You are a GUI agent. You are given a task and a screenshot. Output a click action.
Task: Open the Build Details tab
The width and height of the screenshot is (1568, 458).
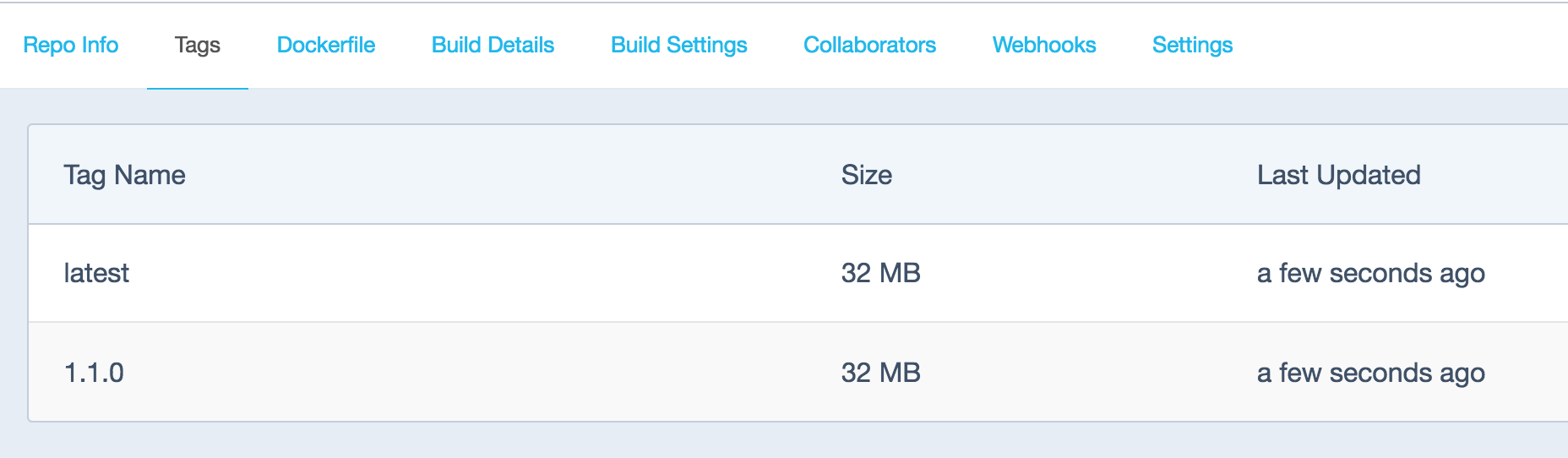493,45
